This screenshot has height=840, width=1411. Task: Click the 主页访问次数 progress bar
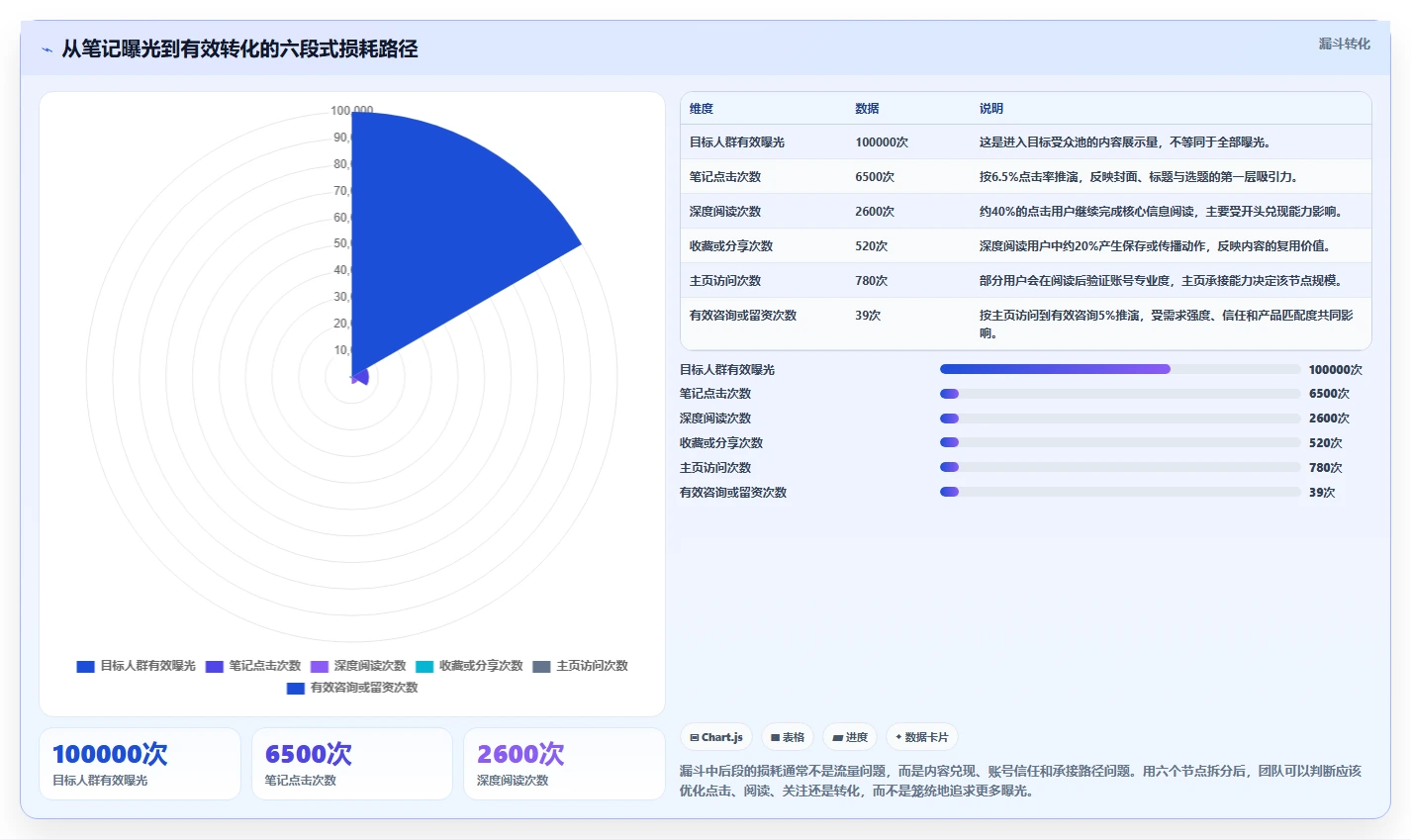click(x=1120, y=467)
